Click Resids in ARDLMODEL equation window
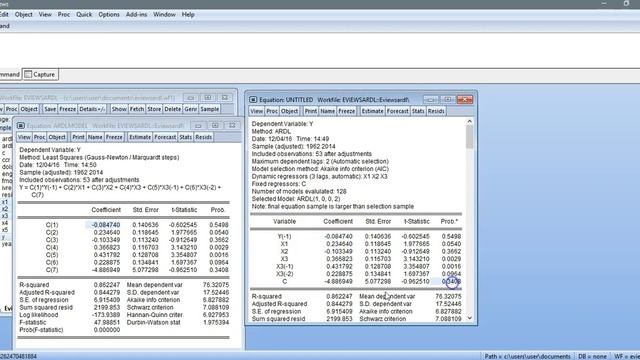Viewport: 640px width, 360px height. [x=203, y=137]
